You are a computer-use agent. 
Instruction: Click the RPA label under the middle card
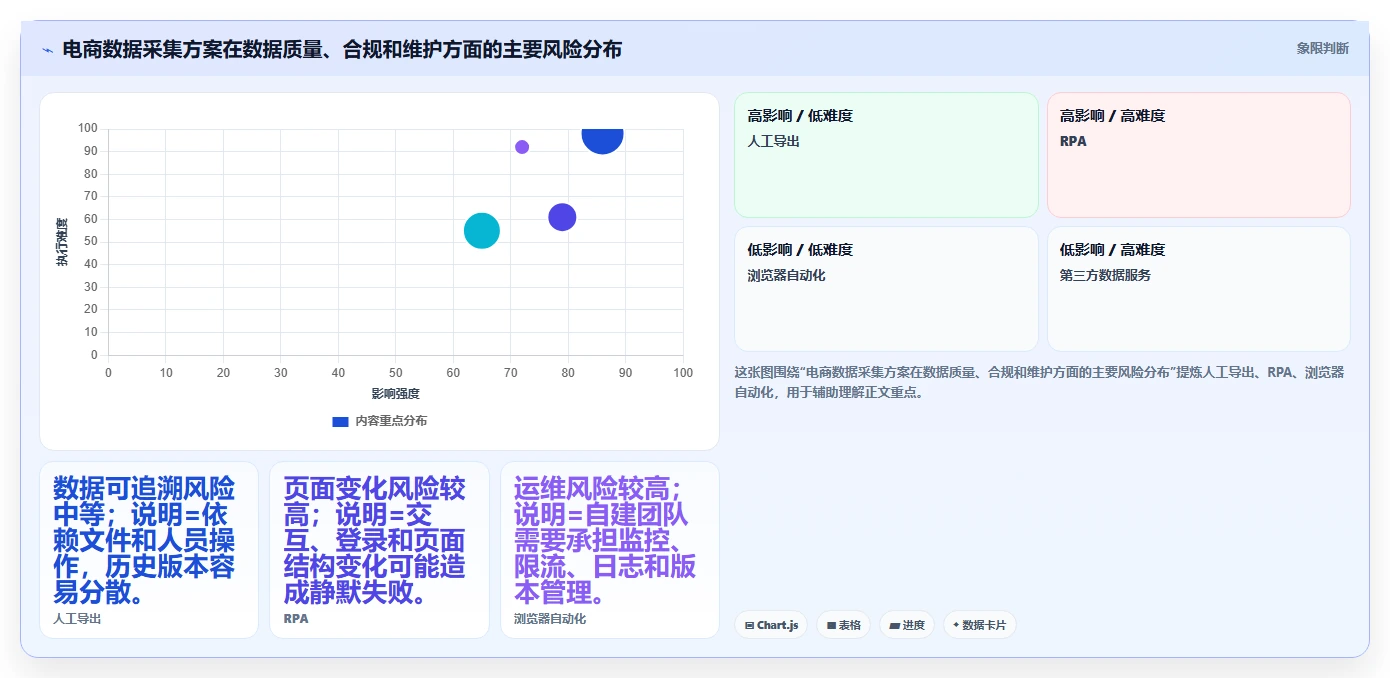(296, 619)
